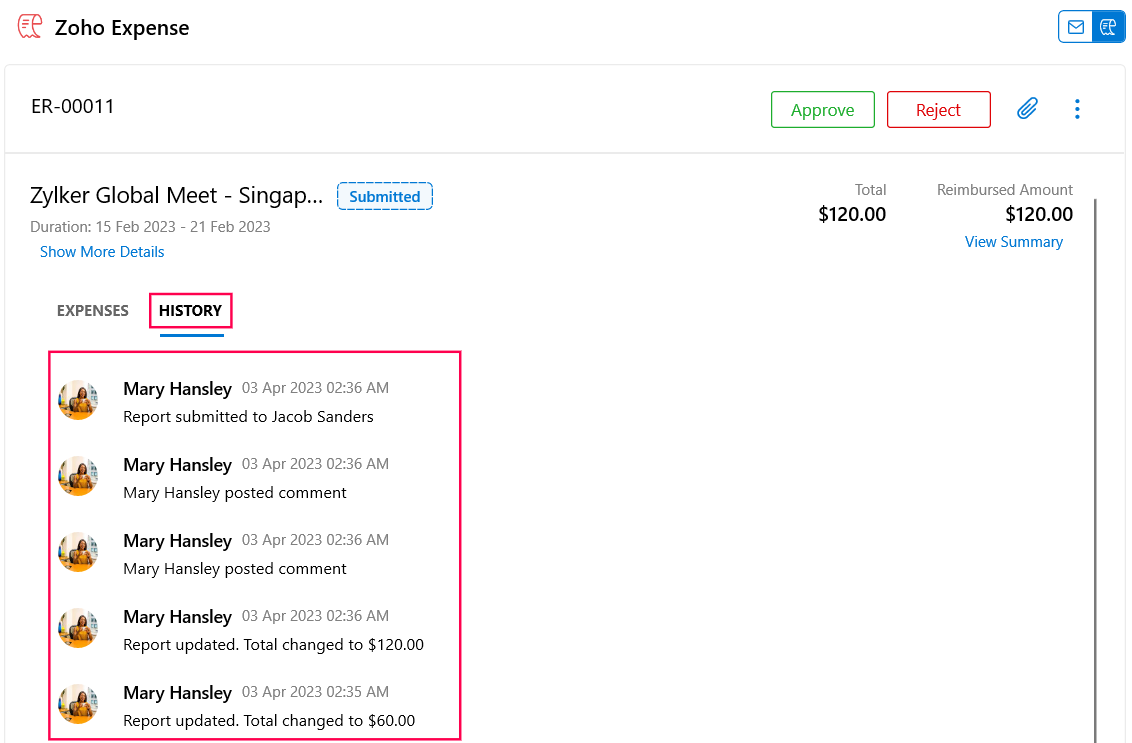
Task: Click the report title 'Zylker Global Meet - Singap...'
Action: [176, 196]
